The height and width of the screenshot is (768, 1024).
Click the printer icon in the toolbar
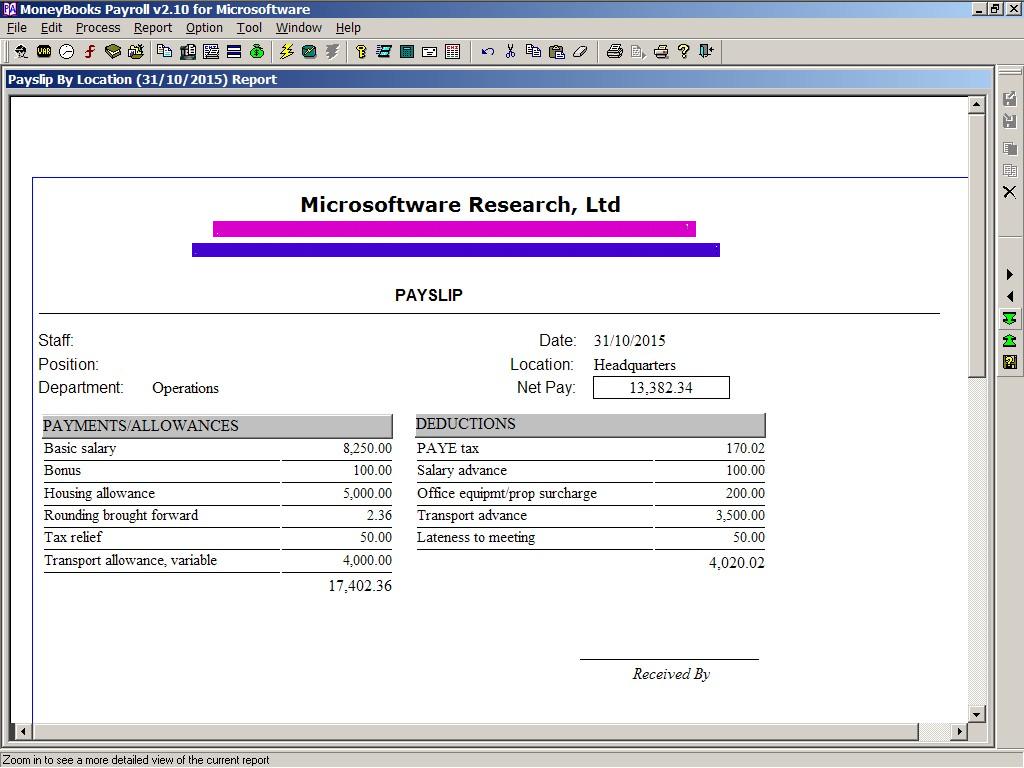point(614,51)
